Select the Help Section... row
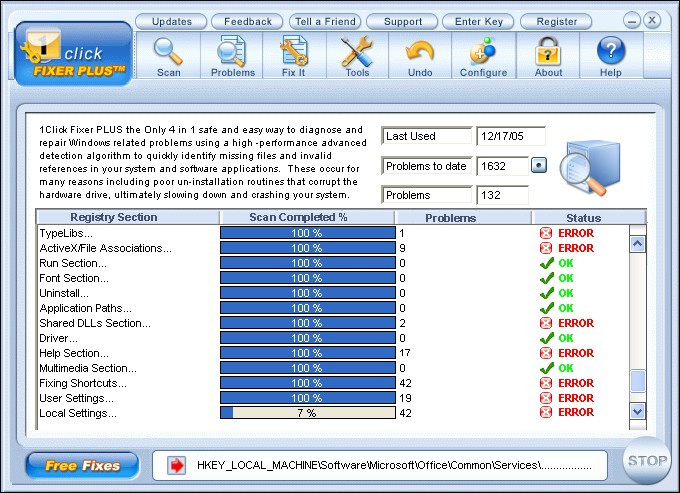This screenshot has height=493, width=680. [x=74, y=353]
